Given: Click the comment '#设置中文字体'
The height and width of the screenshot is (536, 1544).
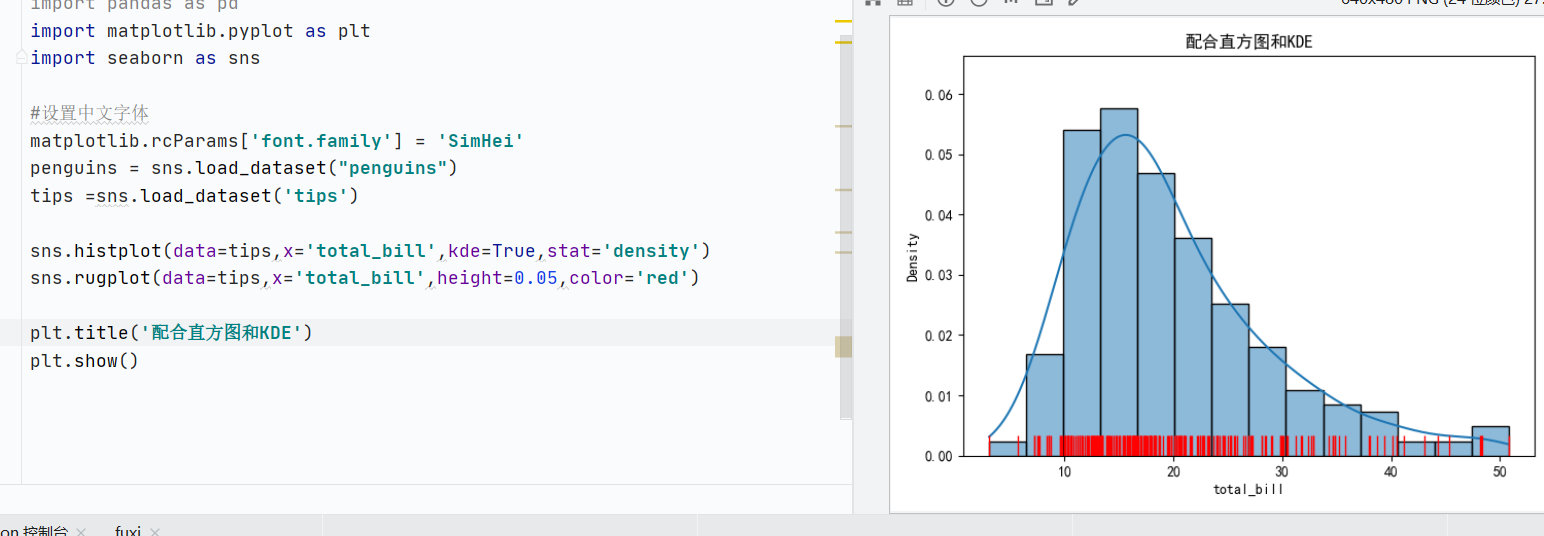Looking at the screenshot, I should (x=90, y=113).
